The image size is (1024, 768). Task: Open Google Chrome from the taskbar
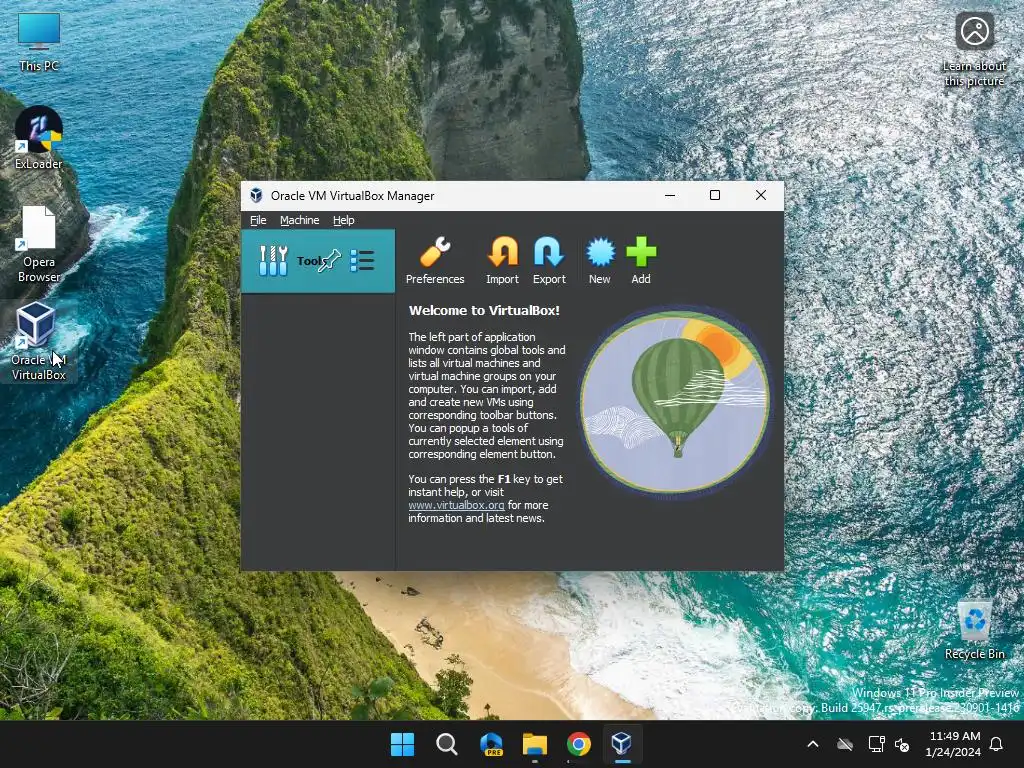pos(579,744)
